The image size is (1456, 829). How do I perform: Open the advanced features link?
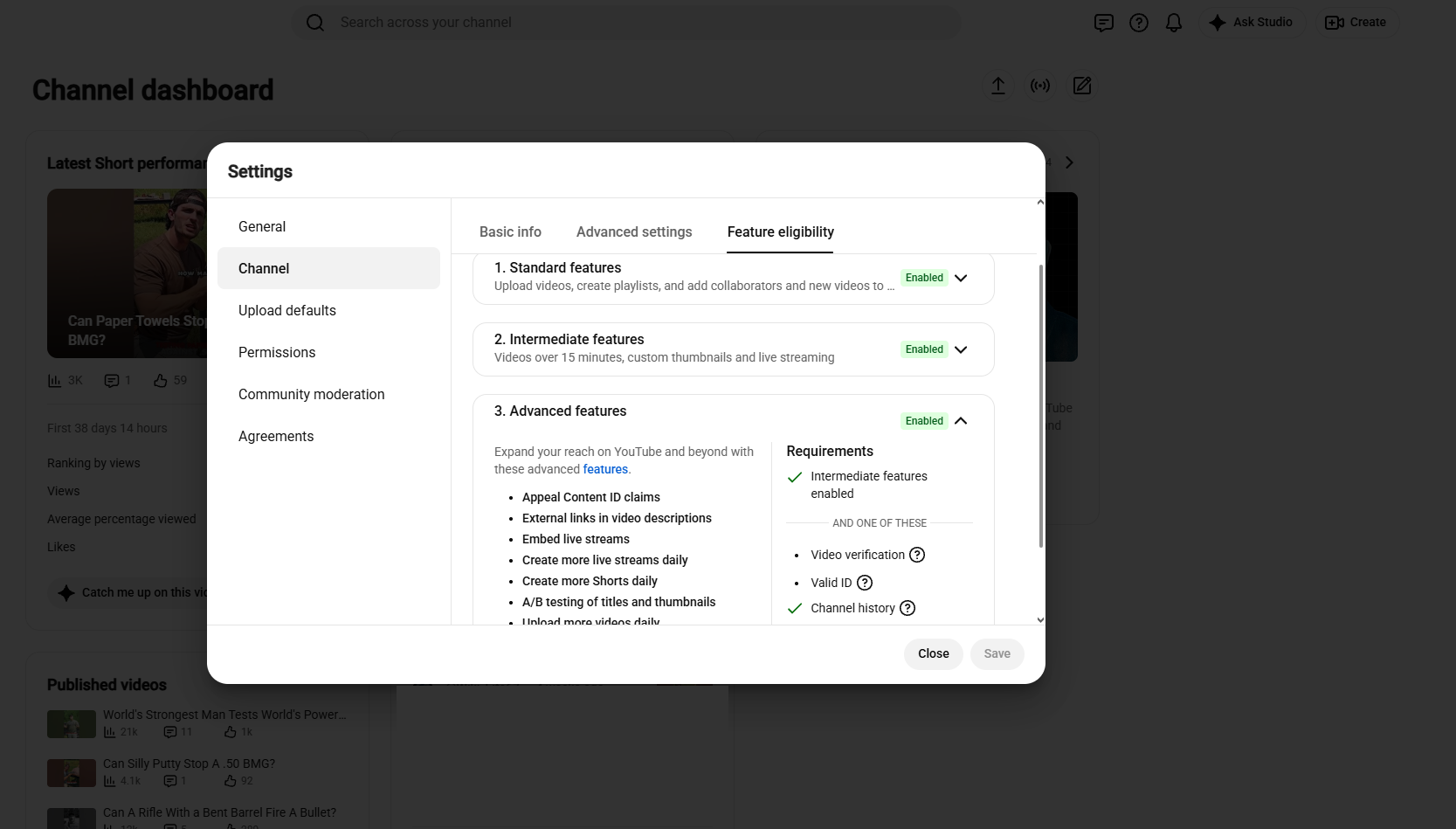click(x=605, y=469)
